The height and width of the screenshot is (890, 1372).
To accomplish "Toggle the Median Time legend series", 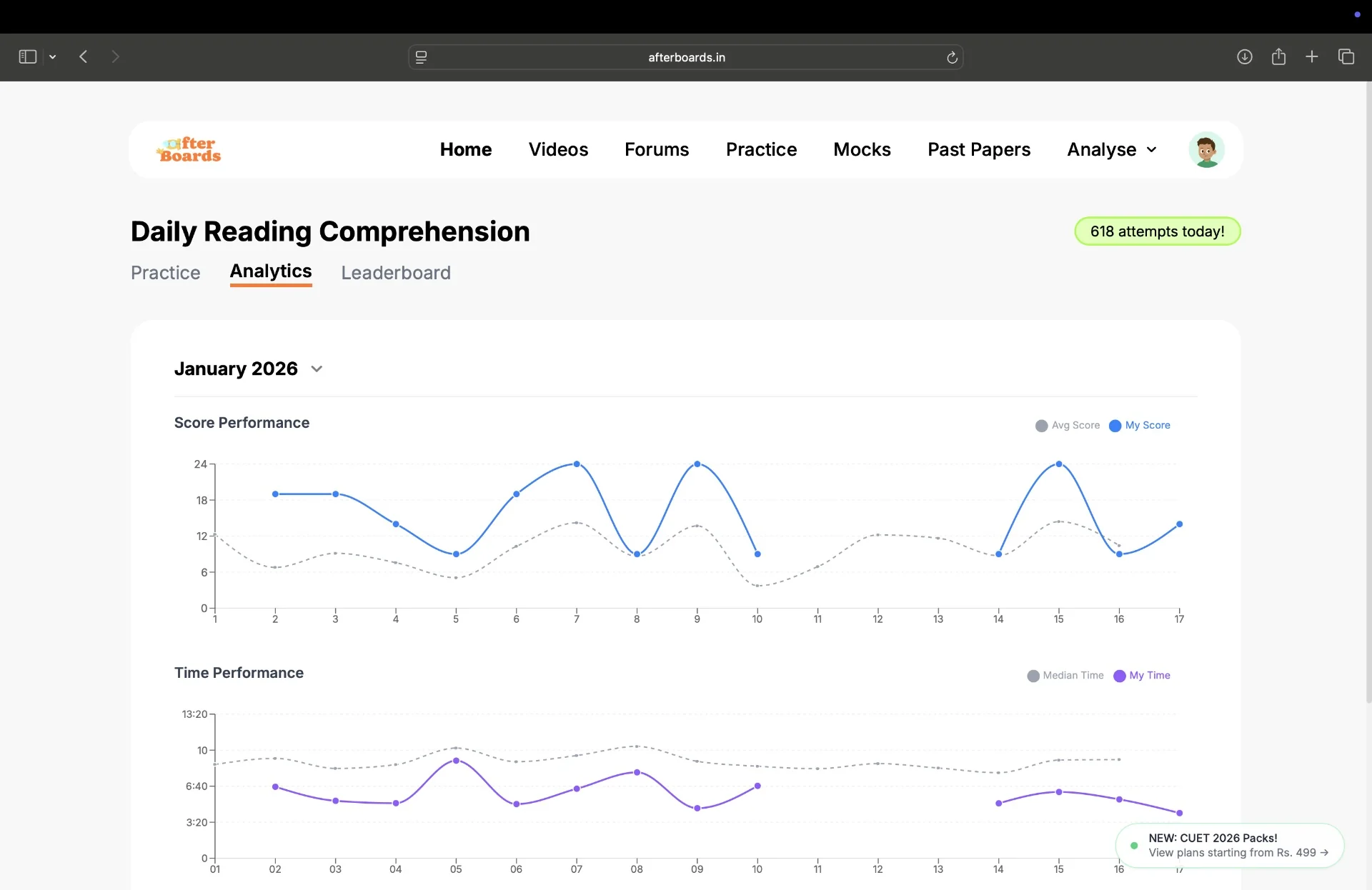I will pos(1065,676).
